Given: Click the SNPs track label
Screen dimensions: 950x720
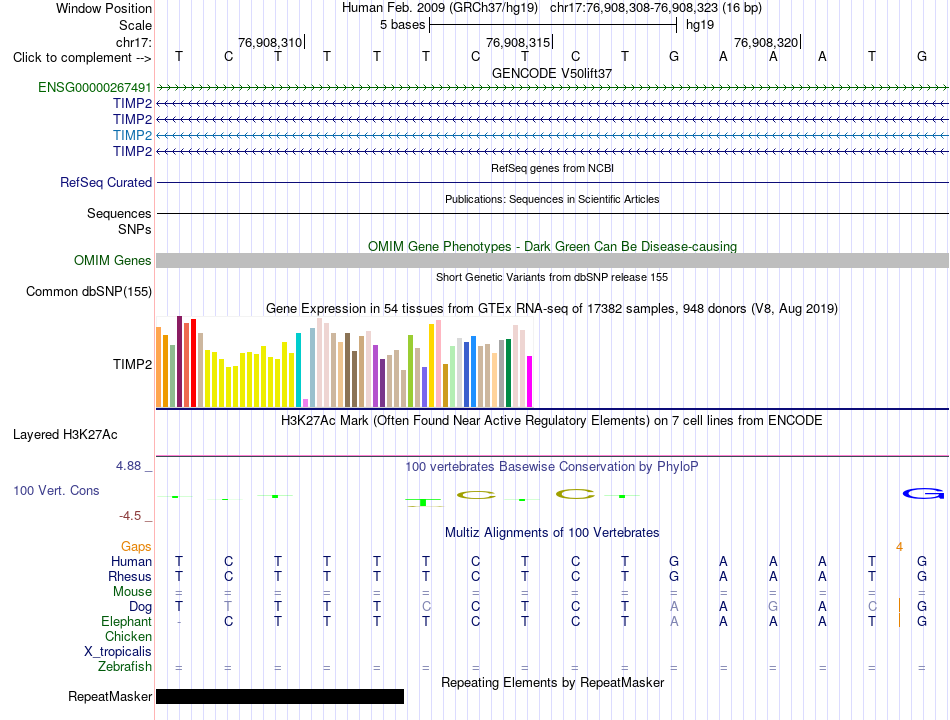Looking at the screenshot, I should [x=135, y=230].
